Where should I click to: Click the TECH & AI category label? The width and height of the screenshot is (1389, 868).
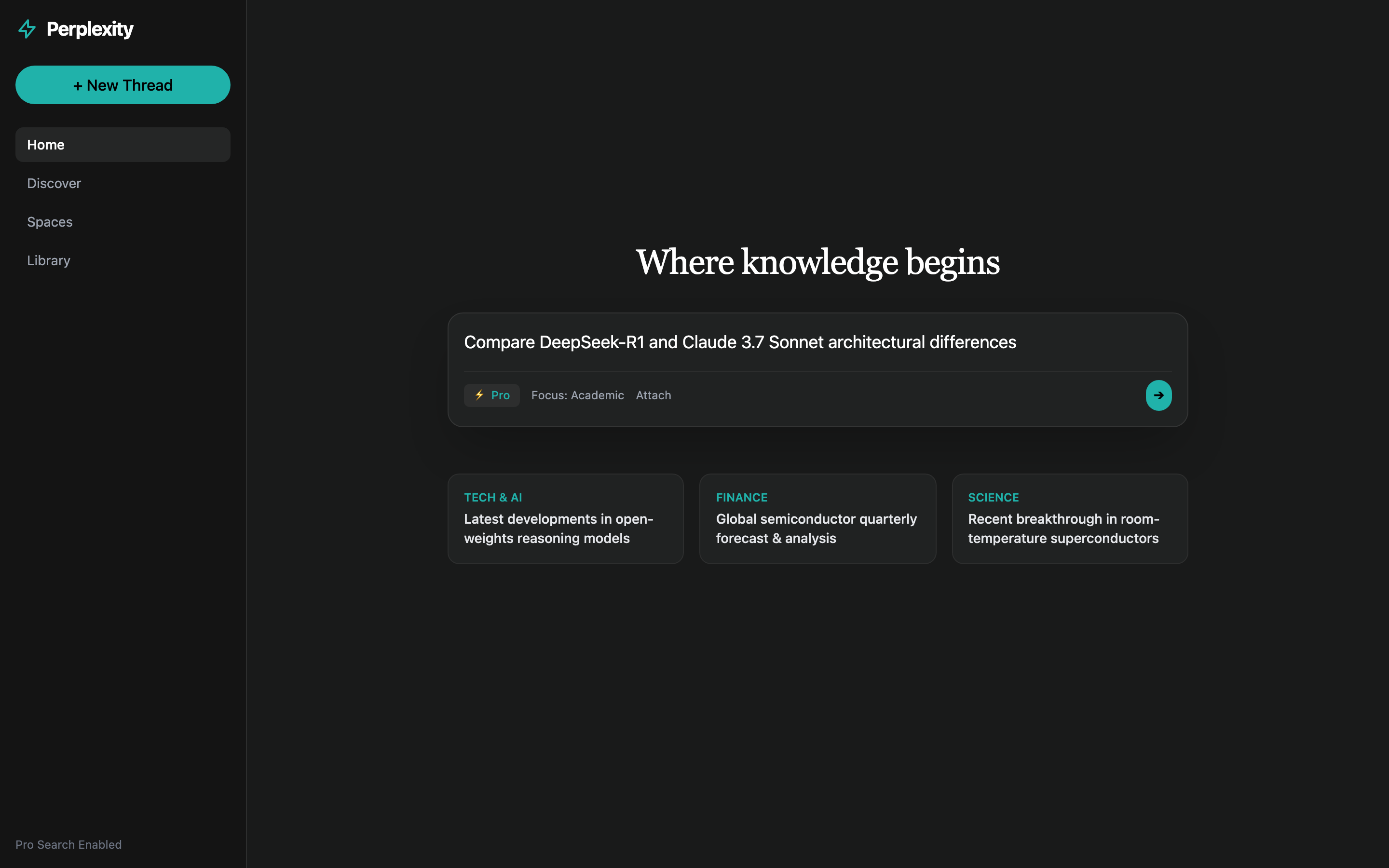click(493, 497)
